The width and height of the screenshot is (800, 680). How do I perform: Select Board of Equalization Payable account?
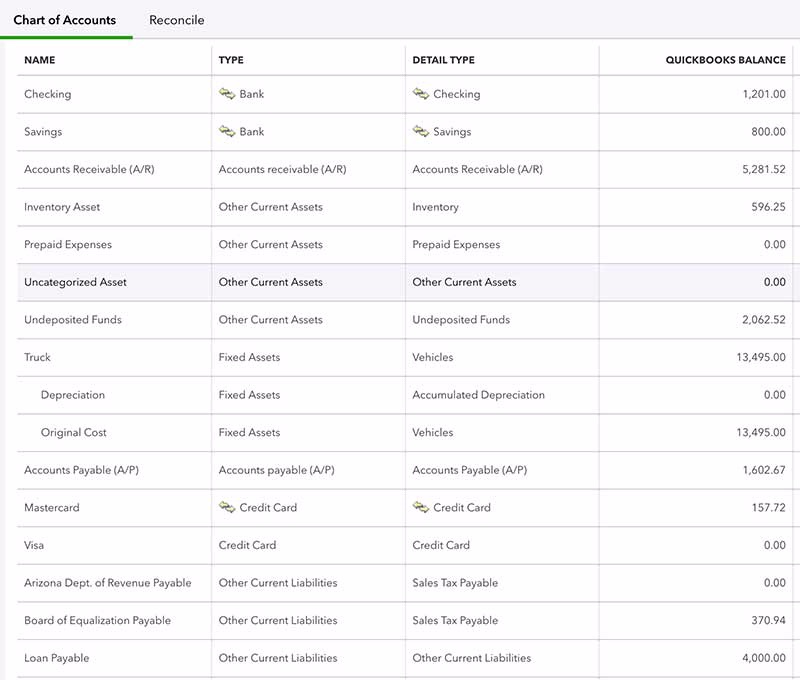pos(97,620)
